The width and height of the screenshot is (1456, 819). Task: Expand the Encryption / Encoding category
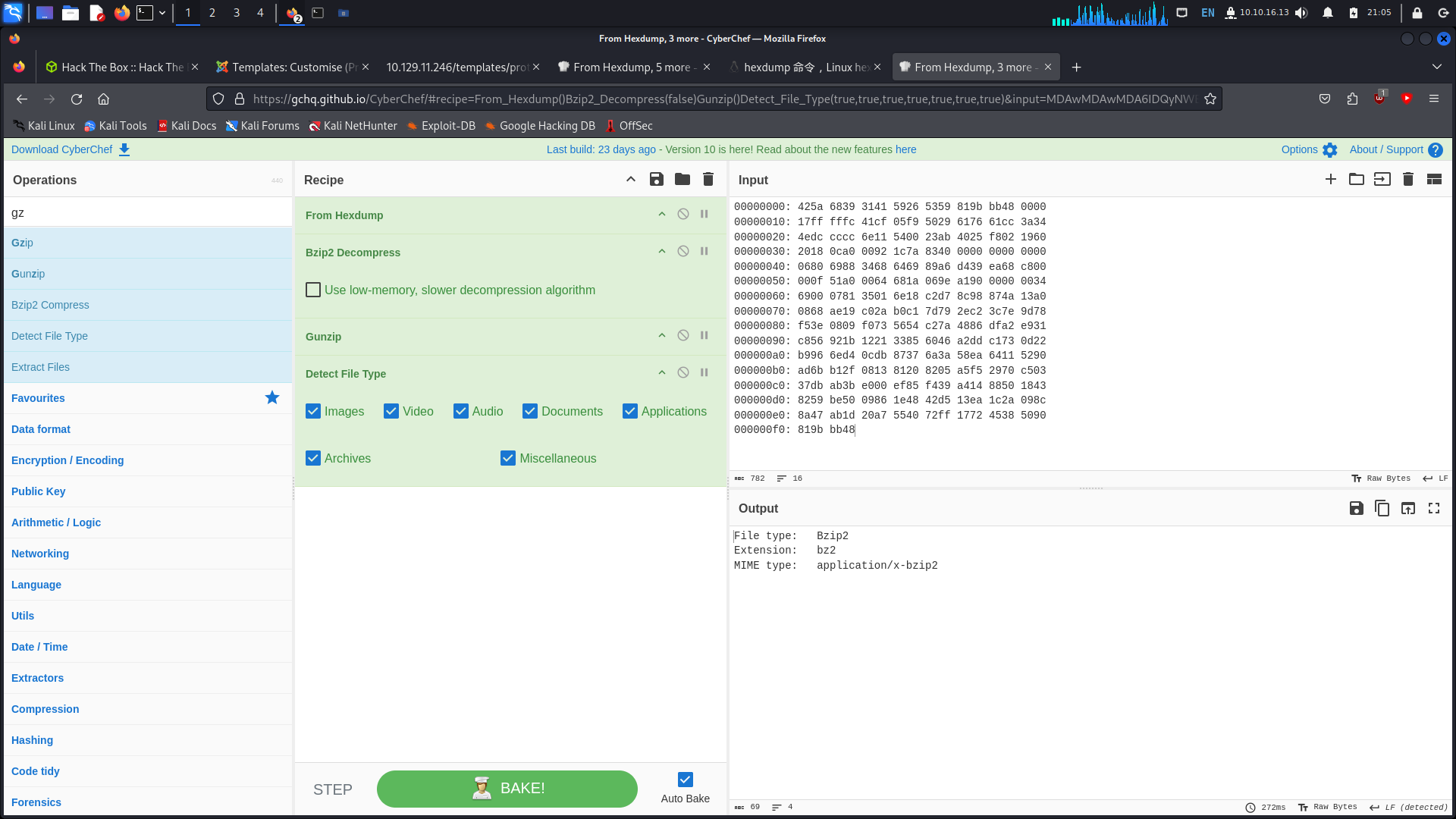(x=148, y=460)
